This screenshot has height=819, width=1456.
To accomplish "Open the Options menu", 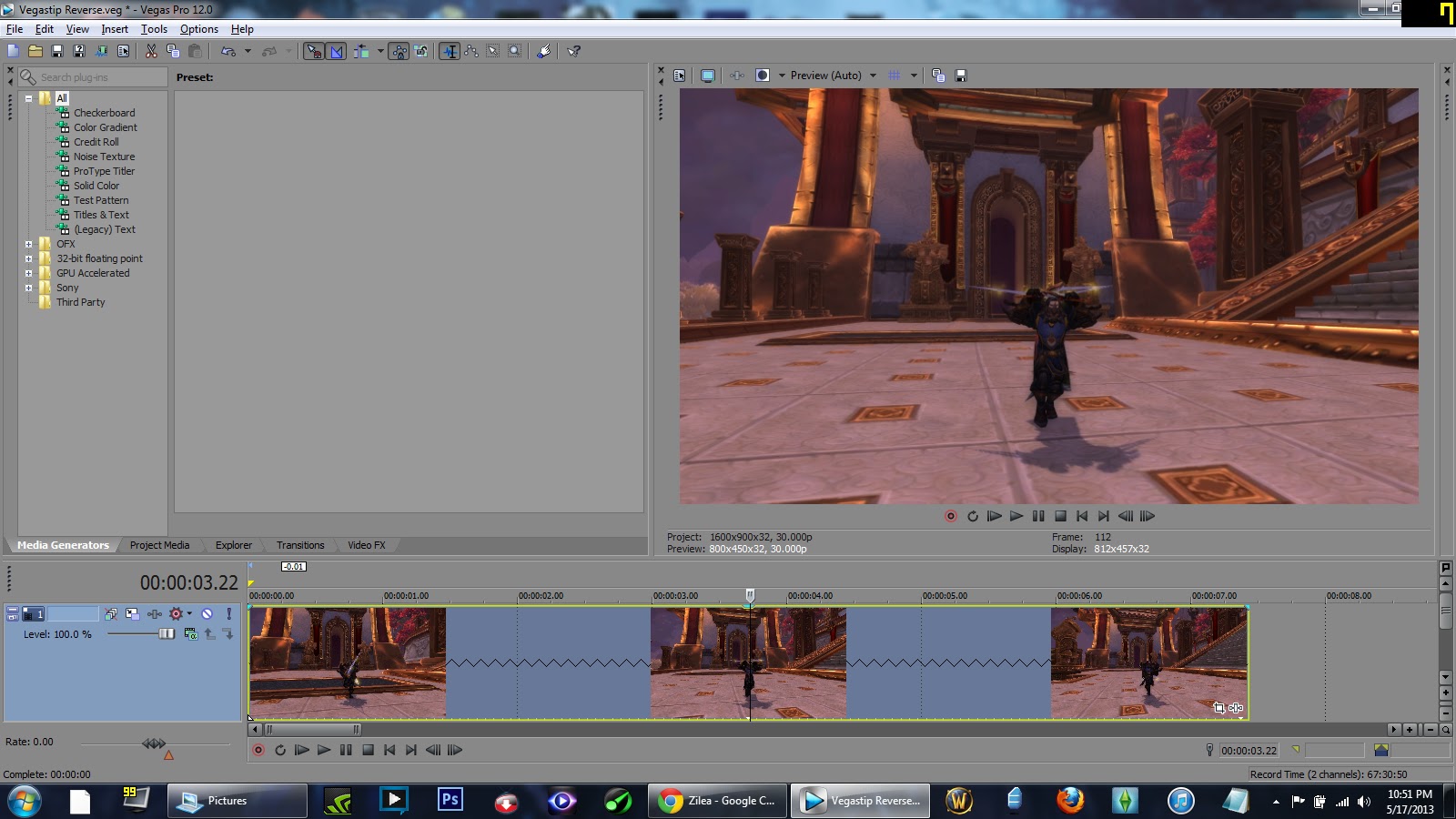I will (x=199, y=29).
